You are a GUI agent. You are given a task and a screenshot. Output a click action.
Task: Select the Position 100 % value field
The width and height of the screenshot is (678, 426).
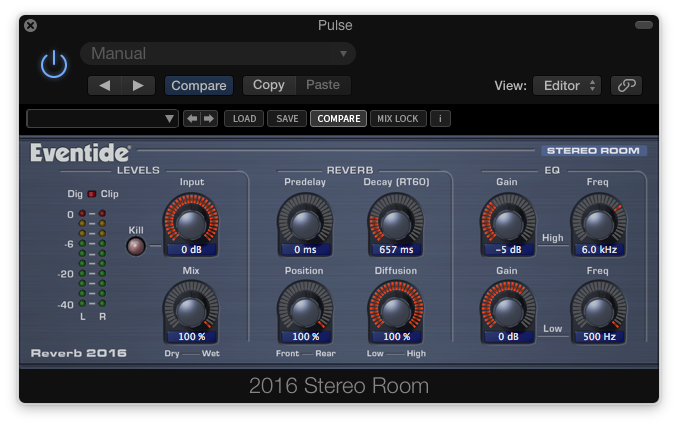click(x=305, y=336)
